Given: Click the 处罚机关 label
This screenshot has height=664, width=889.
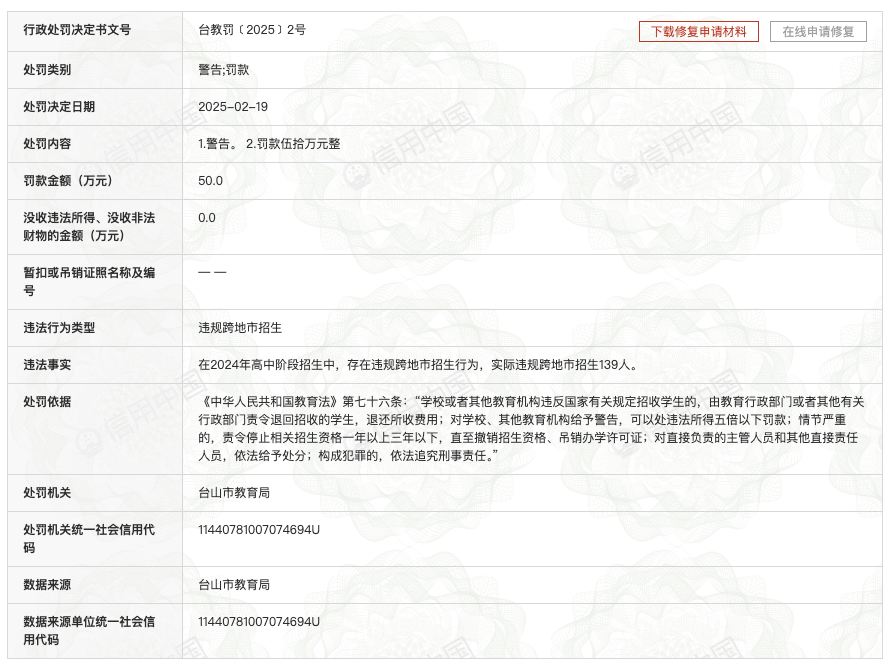Looking at the screenshot, I should (47, 493).
